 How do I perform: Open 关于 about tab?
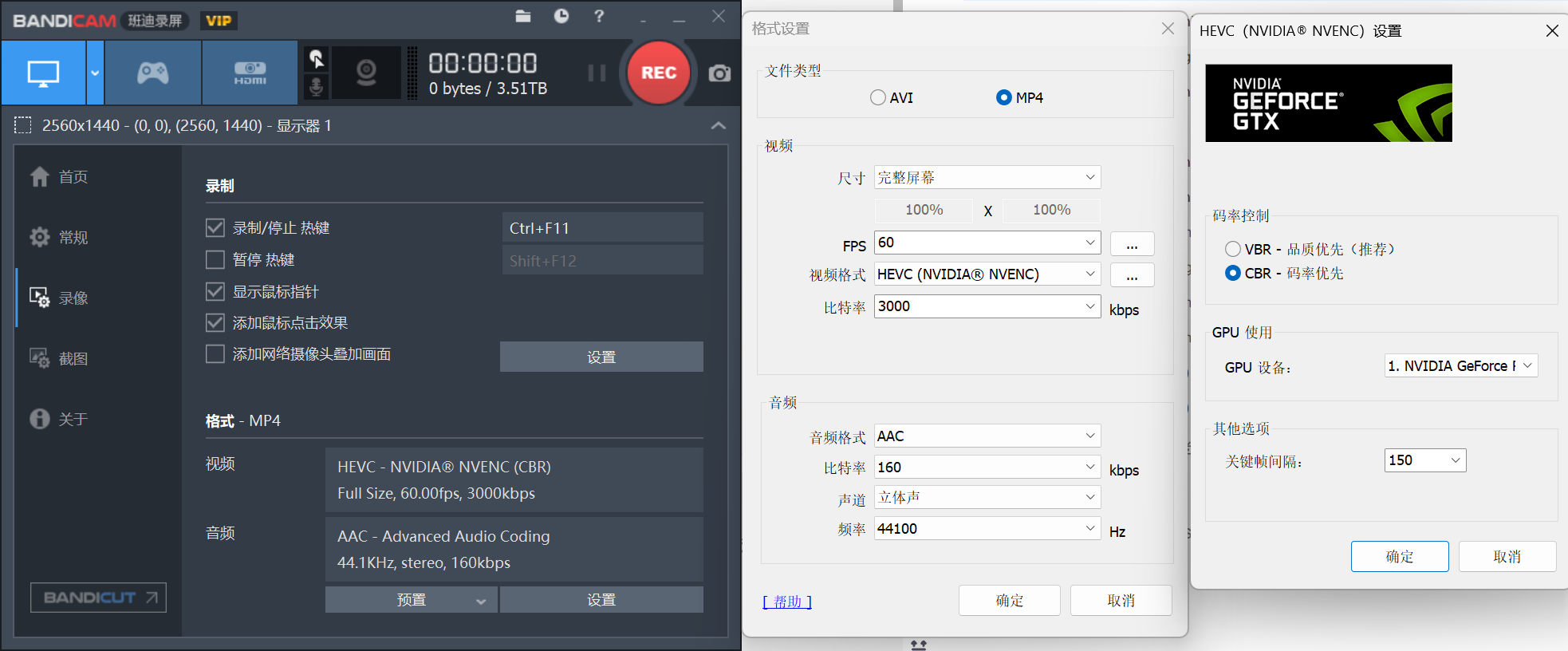[59, 419]
